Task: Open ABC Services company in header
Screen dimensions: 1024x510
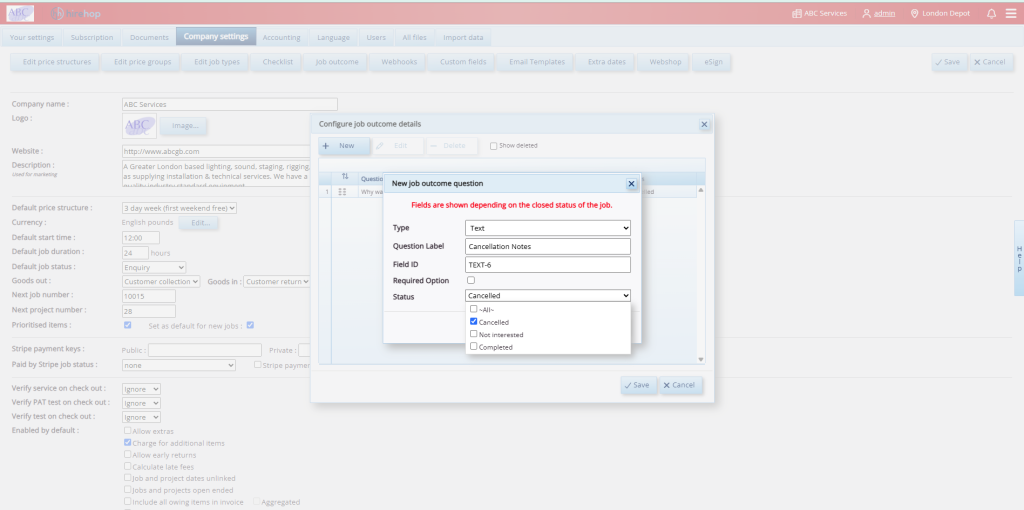Action: 820,13
